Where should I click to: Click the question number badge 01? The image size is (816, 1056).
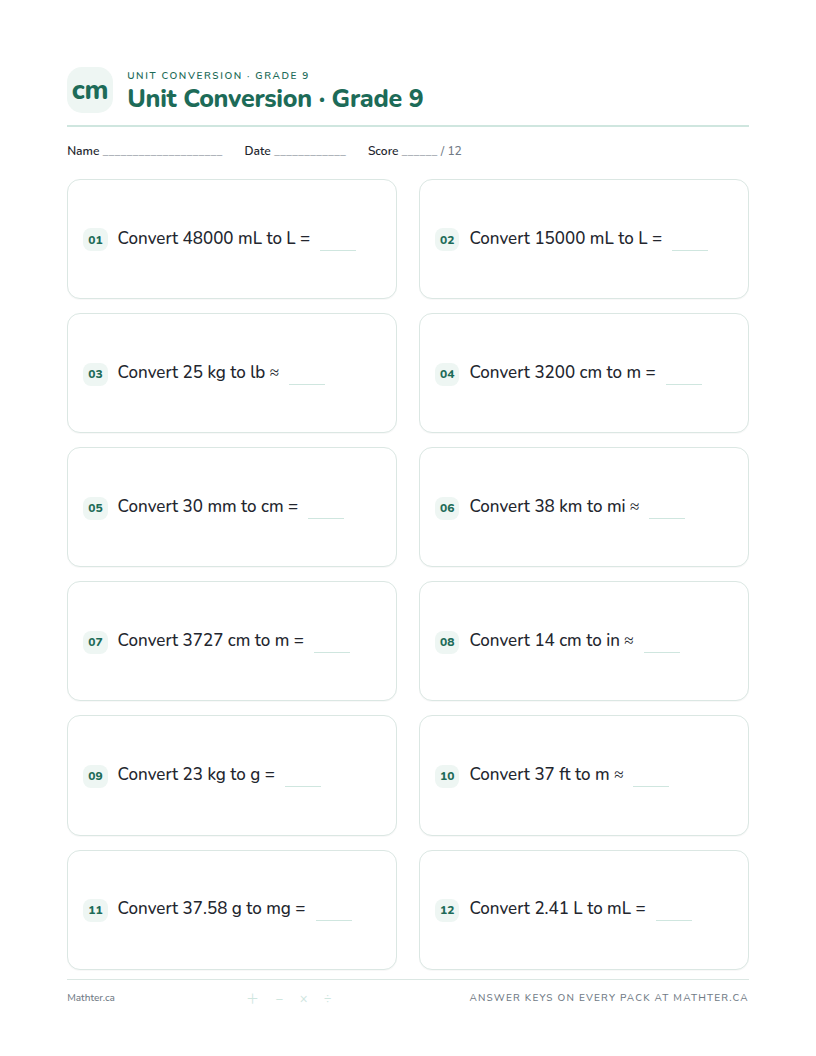96,240
